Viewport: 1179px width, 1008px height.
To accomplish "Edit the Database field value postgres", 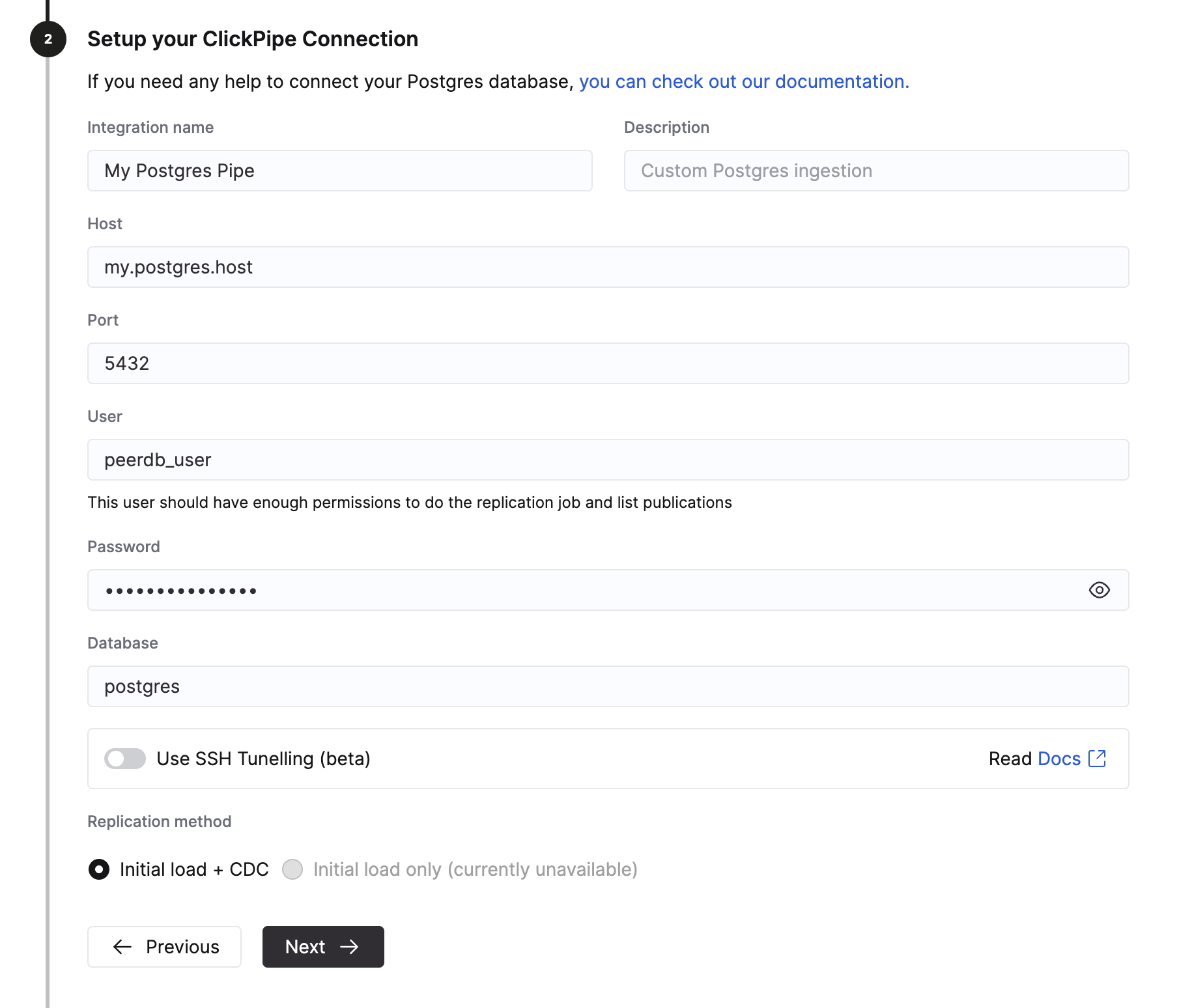I will 608,686.
